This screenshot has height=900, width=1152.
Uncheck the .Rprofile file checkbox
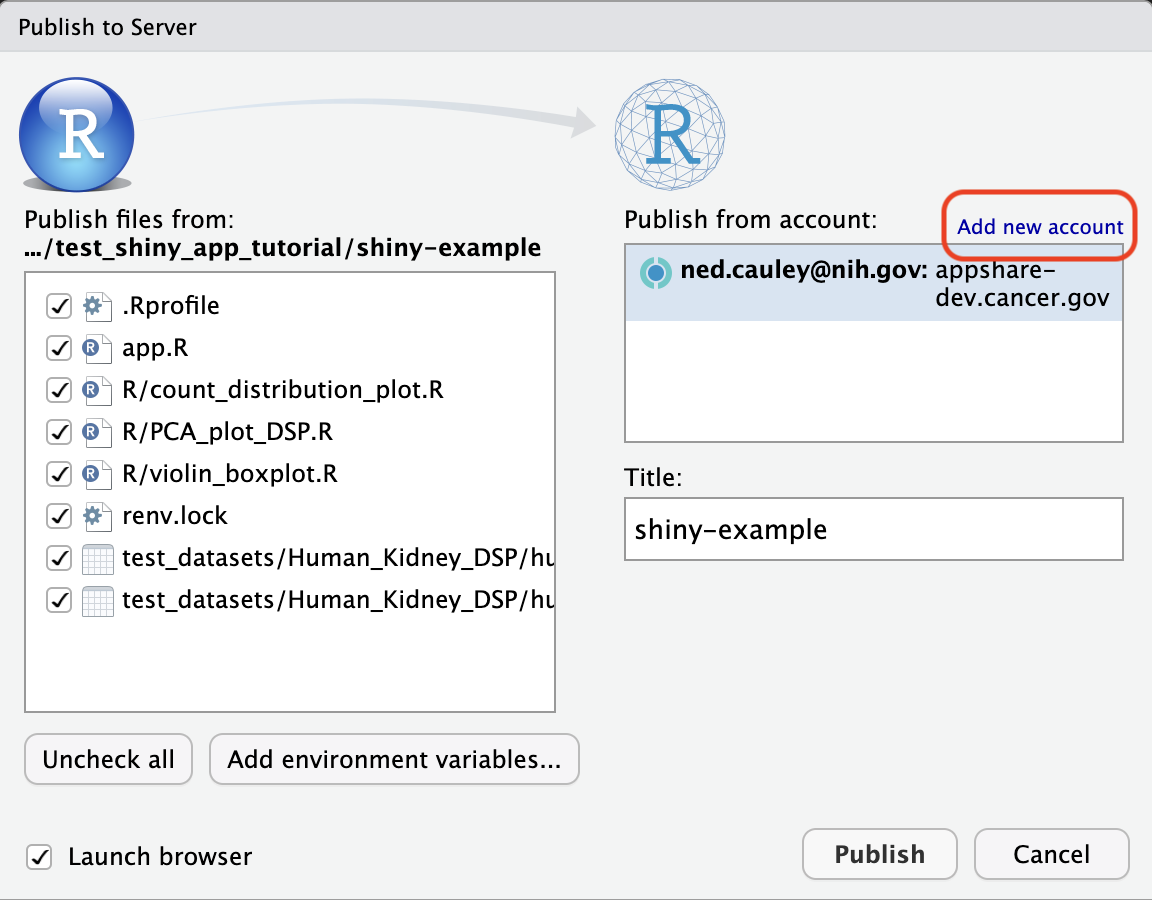pos(59,306)
